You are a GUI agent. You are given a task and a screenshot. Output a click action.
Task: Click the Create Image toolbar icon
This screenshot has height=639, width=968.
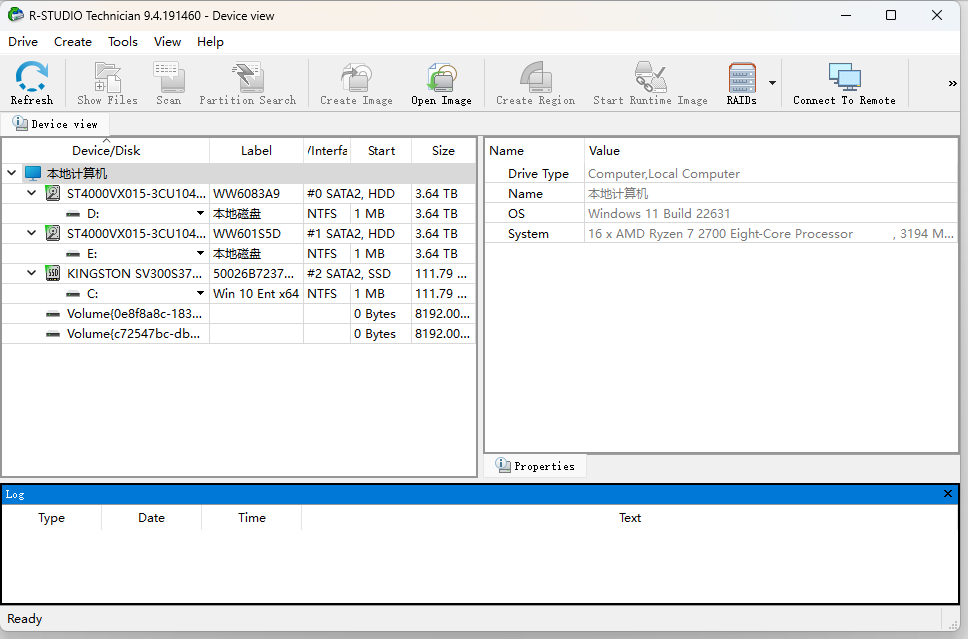coord(356,83)
